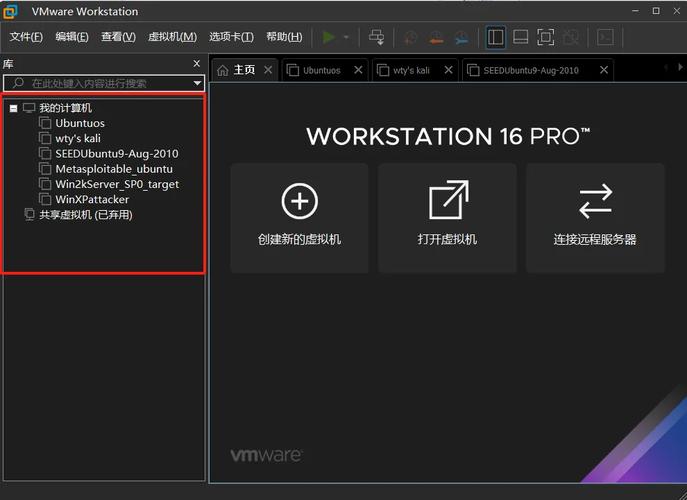This screenshot has height=500, width=687.
Task: Open the 虚拟机(M) menu
Action: pos(172,37)
